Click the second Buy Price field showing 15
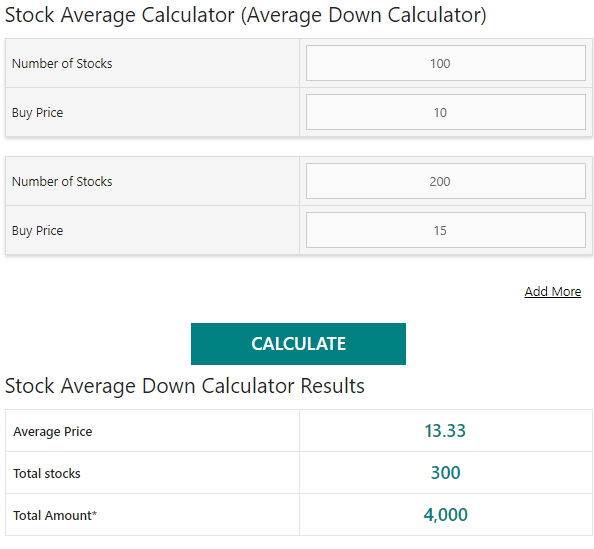 coord(446,230)
